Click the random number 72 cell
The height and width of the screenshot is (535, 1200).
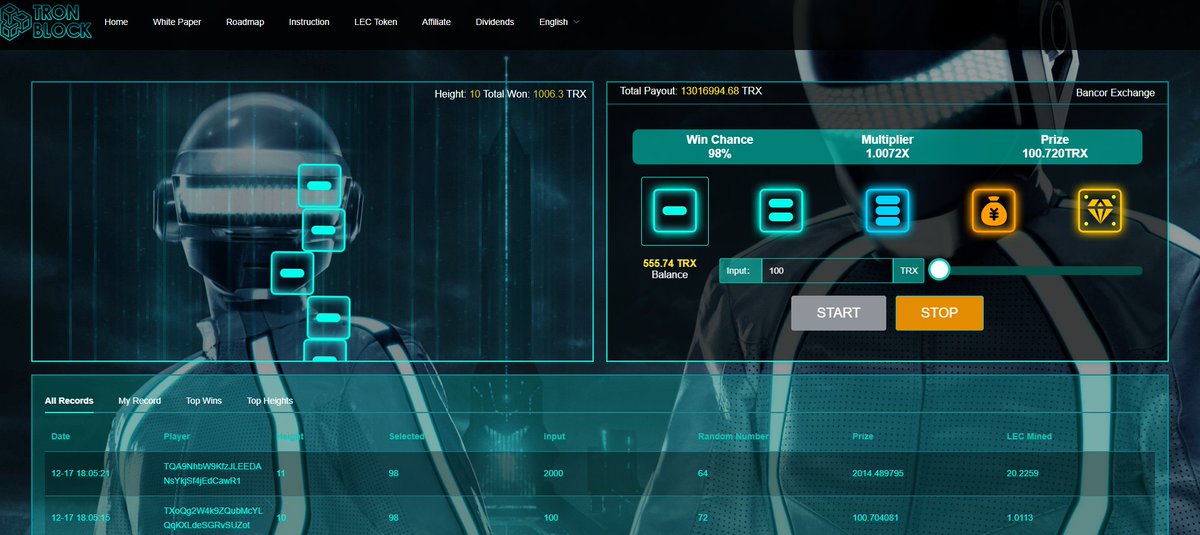[x=703, y=518]
